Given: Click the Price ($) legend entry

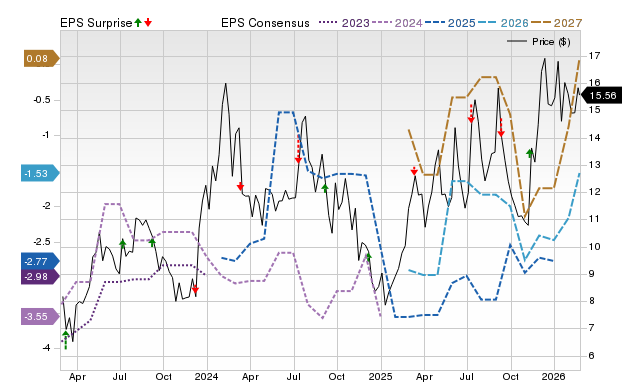Looking at the screenshot, I should coord(539,42).
